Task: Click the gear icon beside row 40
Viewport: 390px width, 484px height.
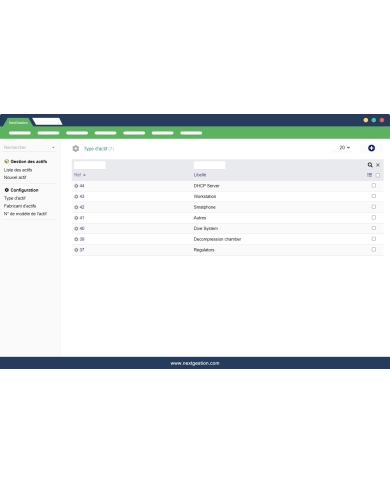Action: [x=76, y=229]
